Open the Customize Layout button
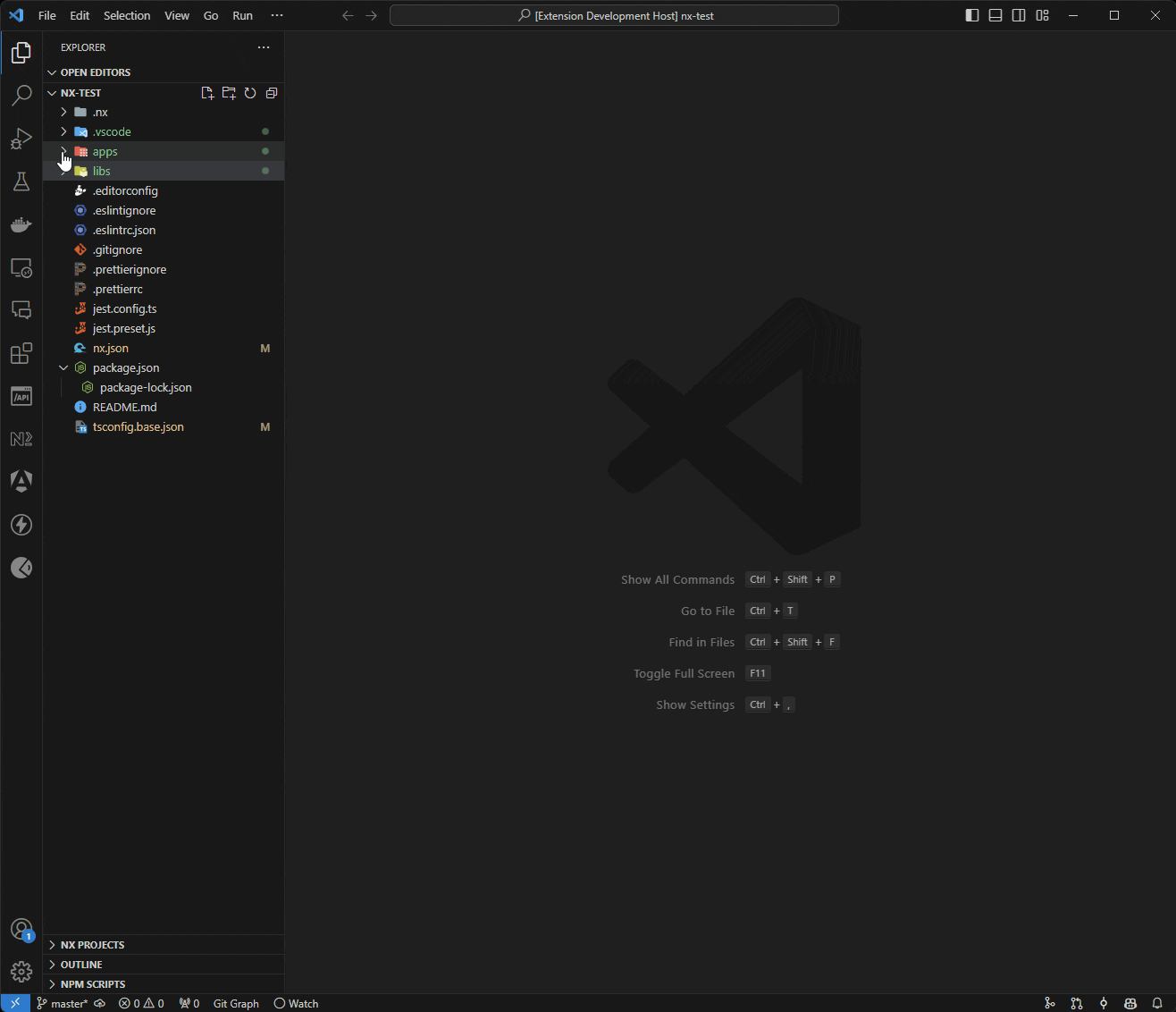This screenshot has width=1176, height=1012. (1042, 15)
